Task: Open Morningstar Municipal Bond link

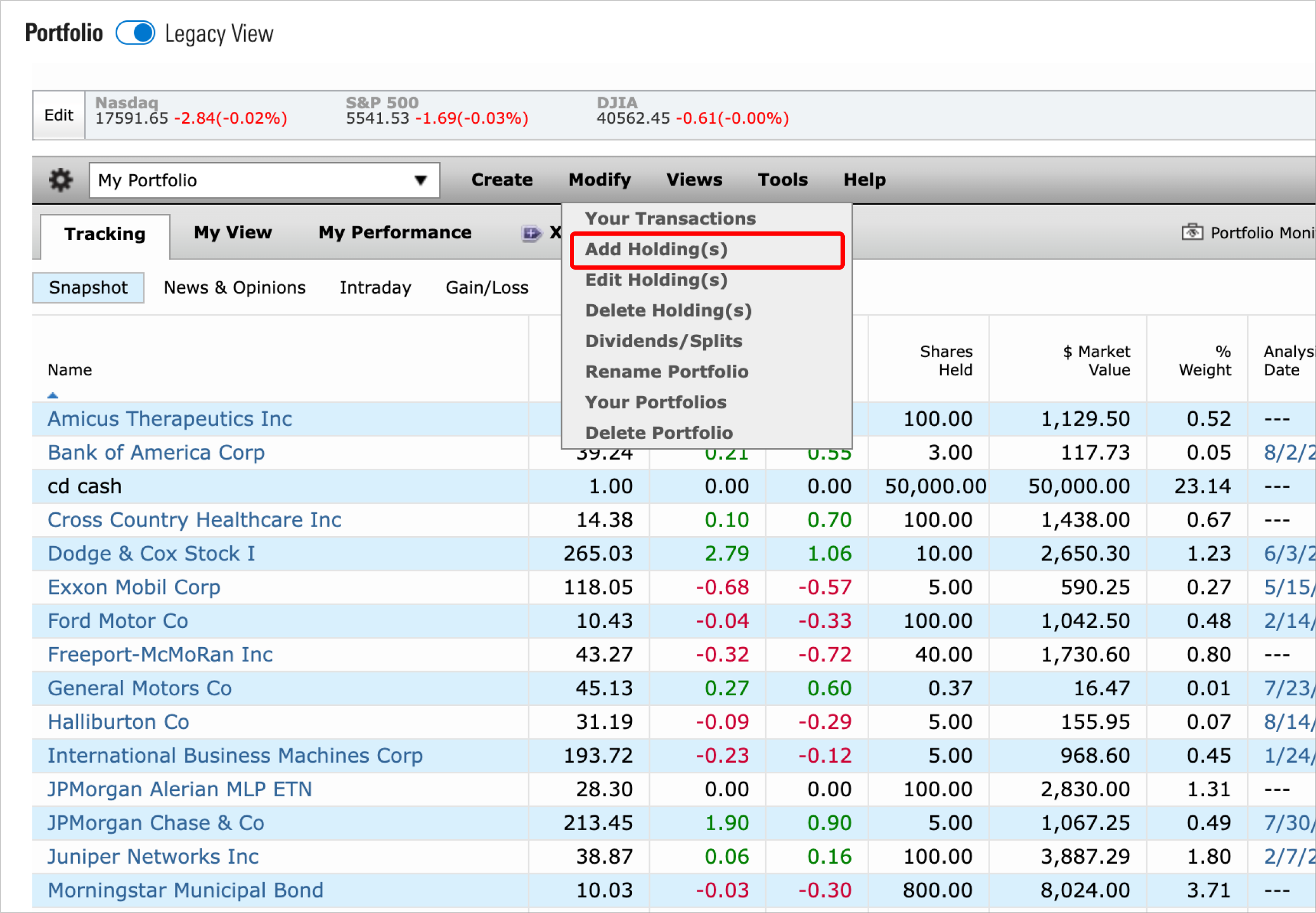Action: coord(185,890)
